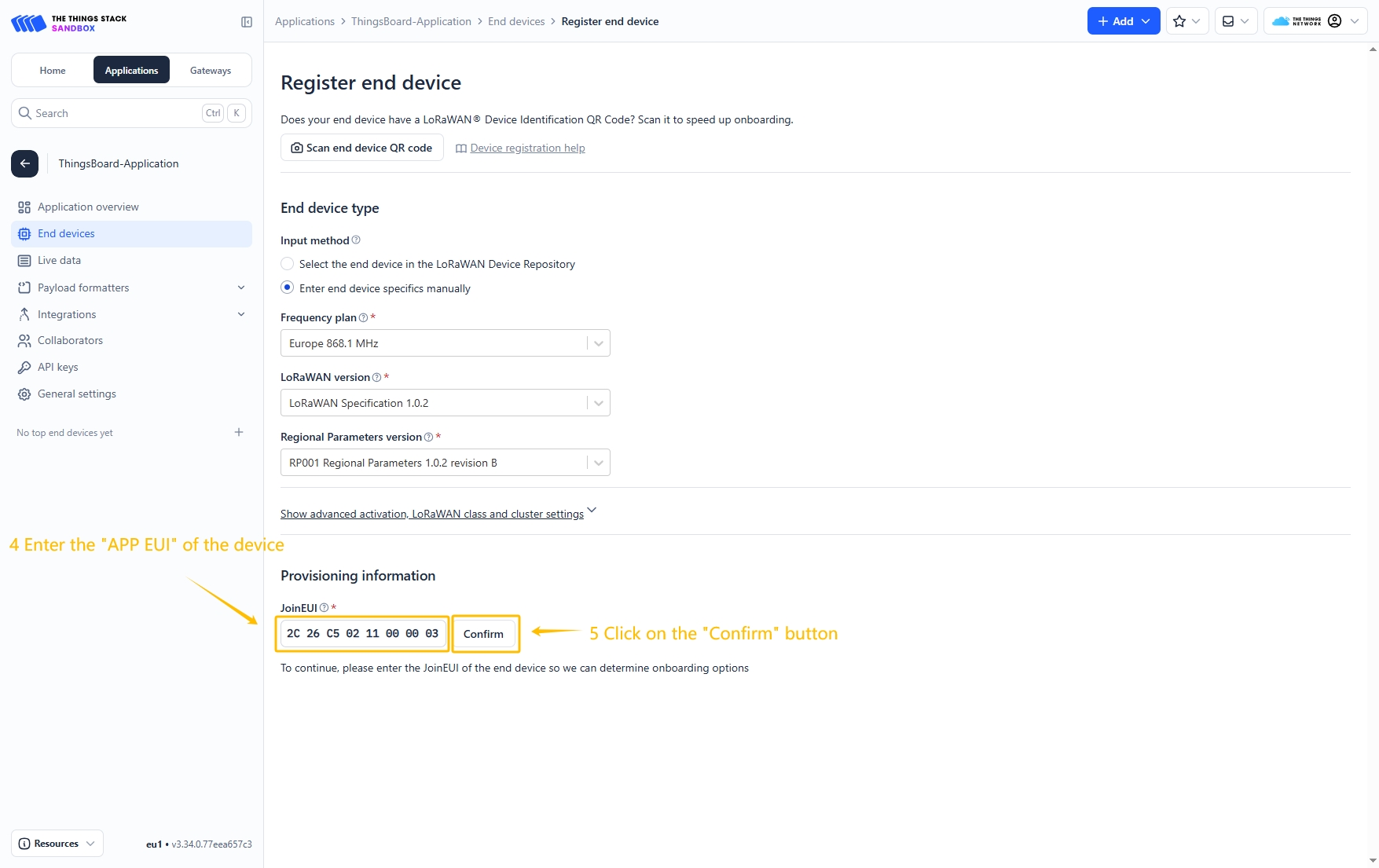Click the Confirm button
1379x868 pixels.
click(483, 634)
